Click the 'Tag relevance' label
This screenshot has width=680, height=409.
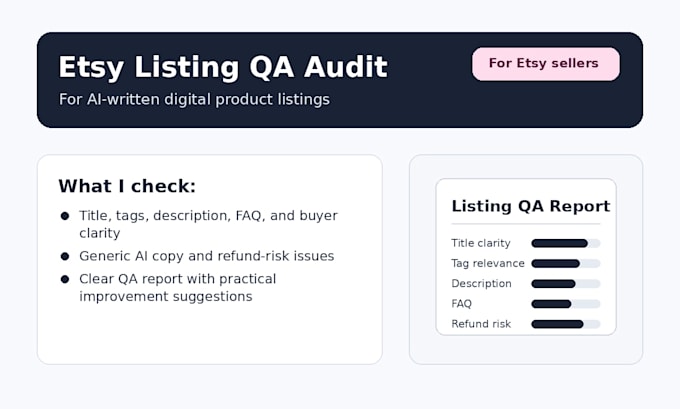coord(488,263)
